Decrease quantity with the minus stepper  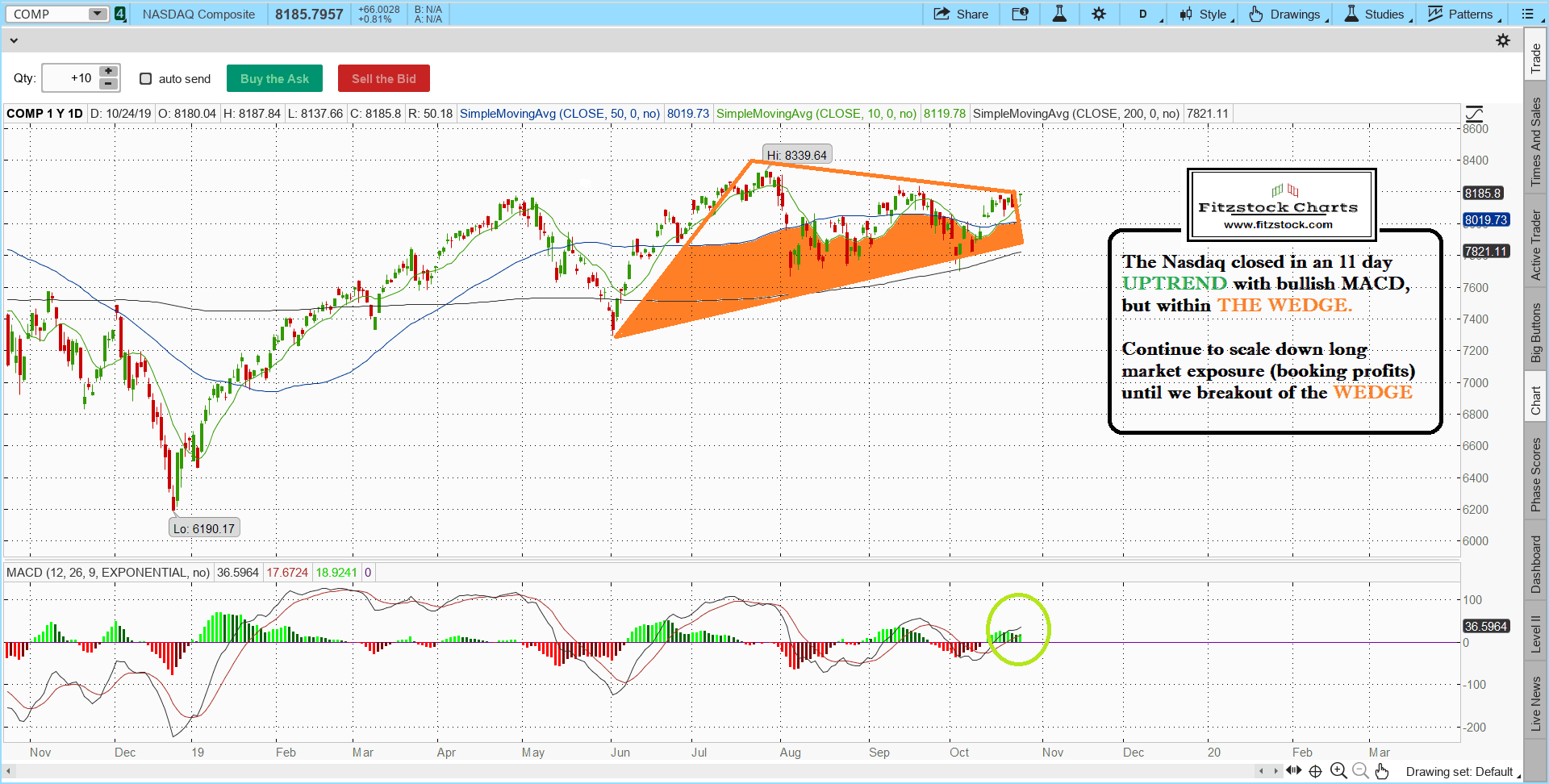pyautogui.click(x=108, y=84)
